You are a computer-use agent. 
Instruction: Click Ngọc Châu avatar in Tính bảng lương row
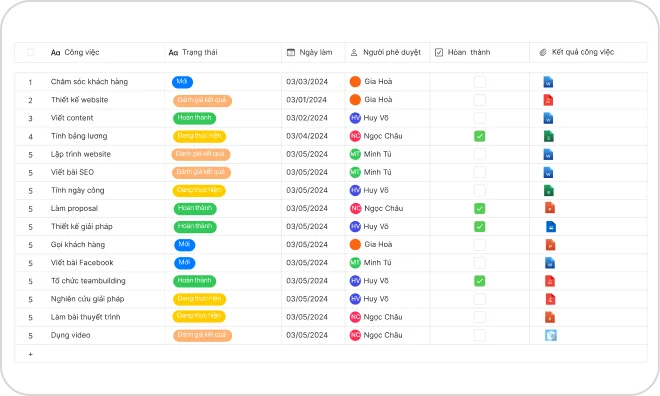pyautogui.click(x=355, y=136)
